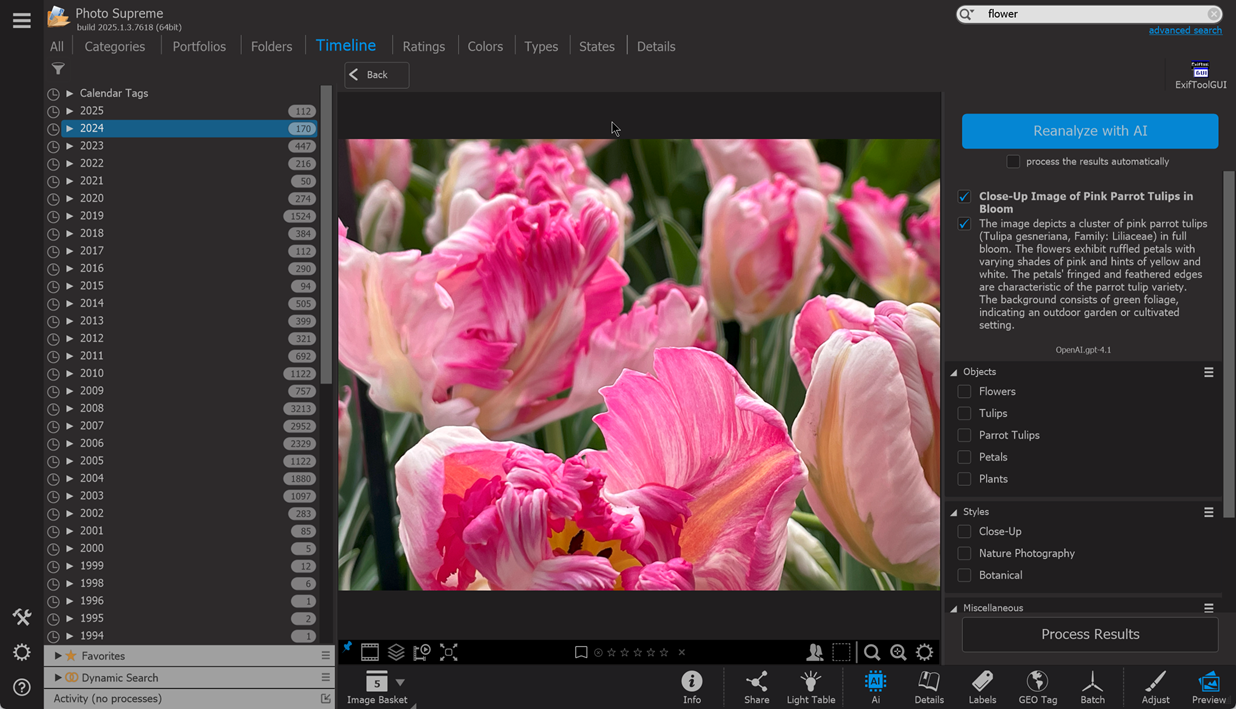Clear the search box text

click(x=1213, y=14)
